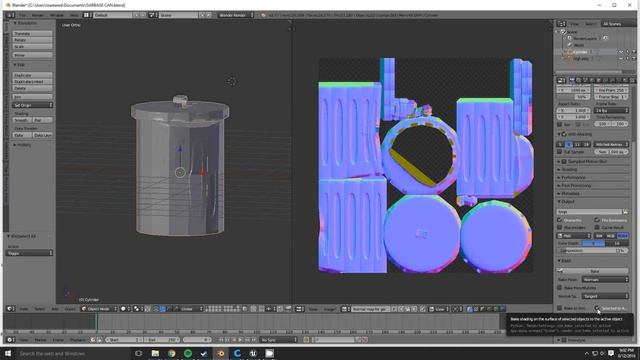Open the Info editor type icon
The height and width of the screenshot is (360, 640).
coord(9,15)
